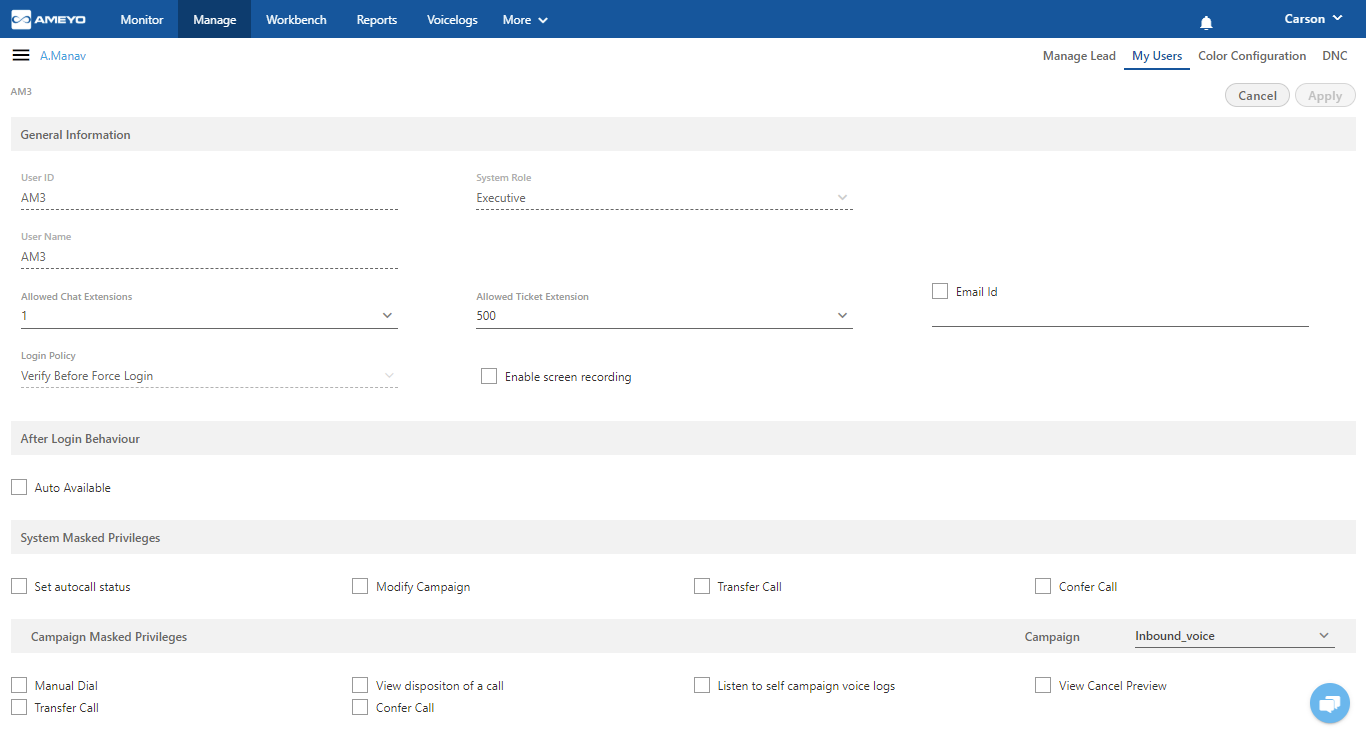Open notifications bell icon
Image resolution: width=1366 pixels, height=737 pixels.
(x=1206, y=22)
